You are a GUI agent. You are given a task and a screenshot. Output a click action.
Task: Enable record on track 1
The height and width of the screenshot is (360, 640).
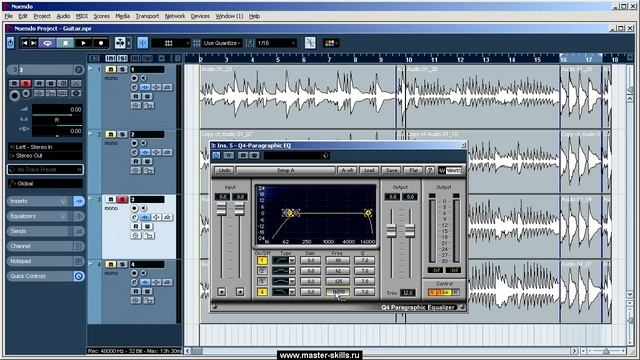coord(134,78)
